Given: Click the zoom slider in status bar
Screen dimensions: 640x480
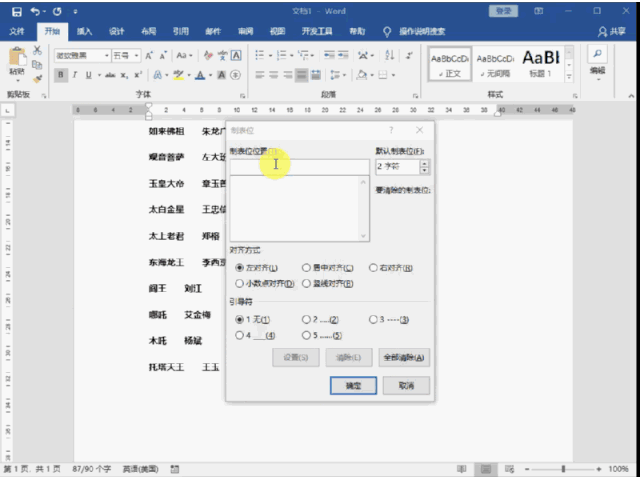Looking at the screenshot, I should click(x=563, y=469).
